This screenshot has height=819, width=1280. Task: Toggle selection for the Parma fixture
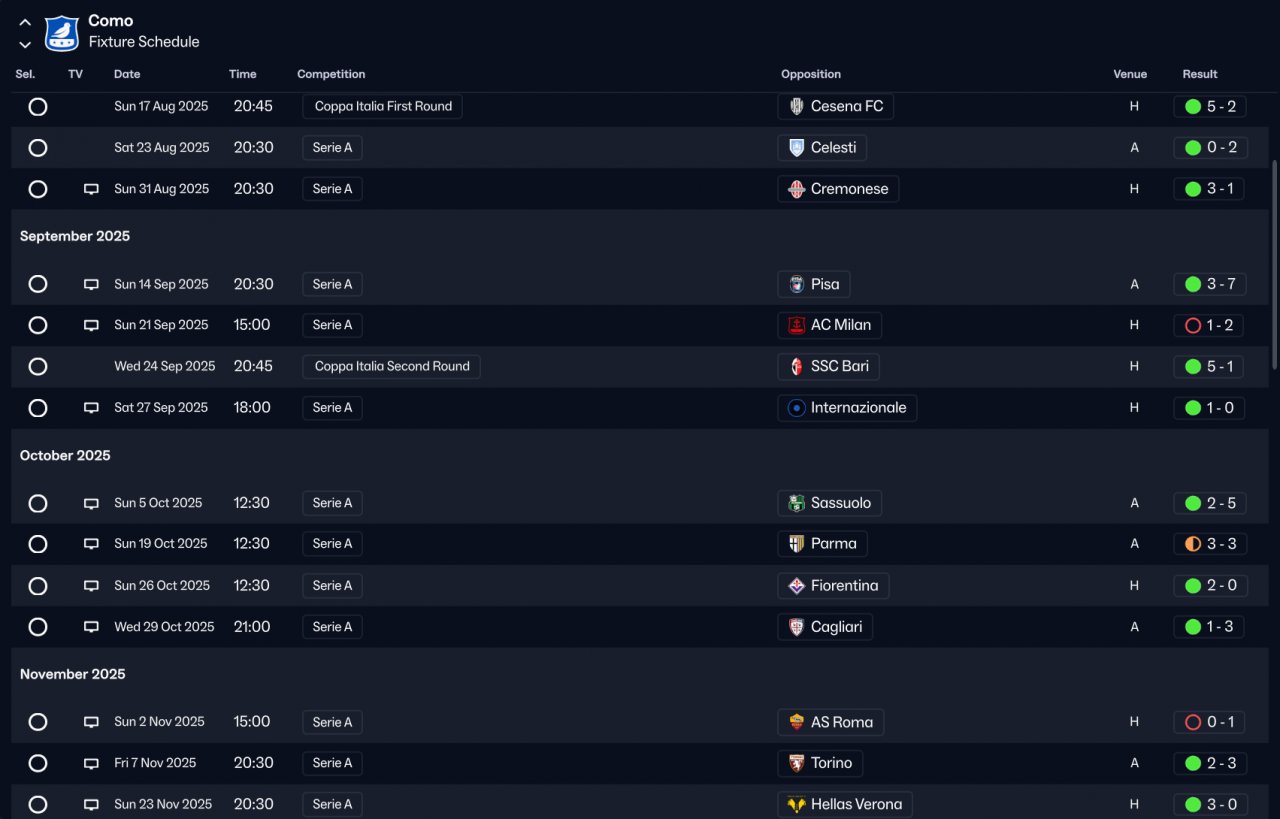pyautogui.click(x=38, y=544)
